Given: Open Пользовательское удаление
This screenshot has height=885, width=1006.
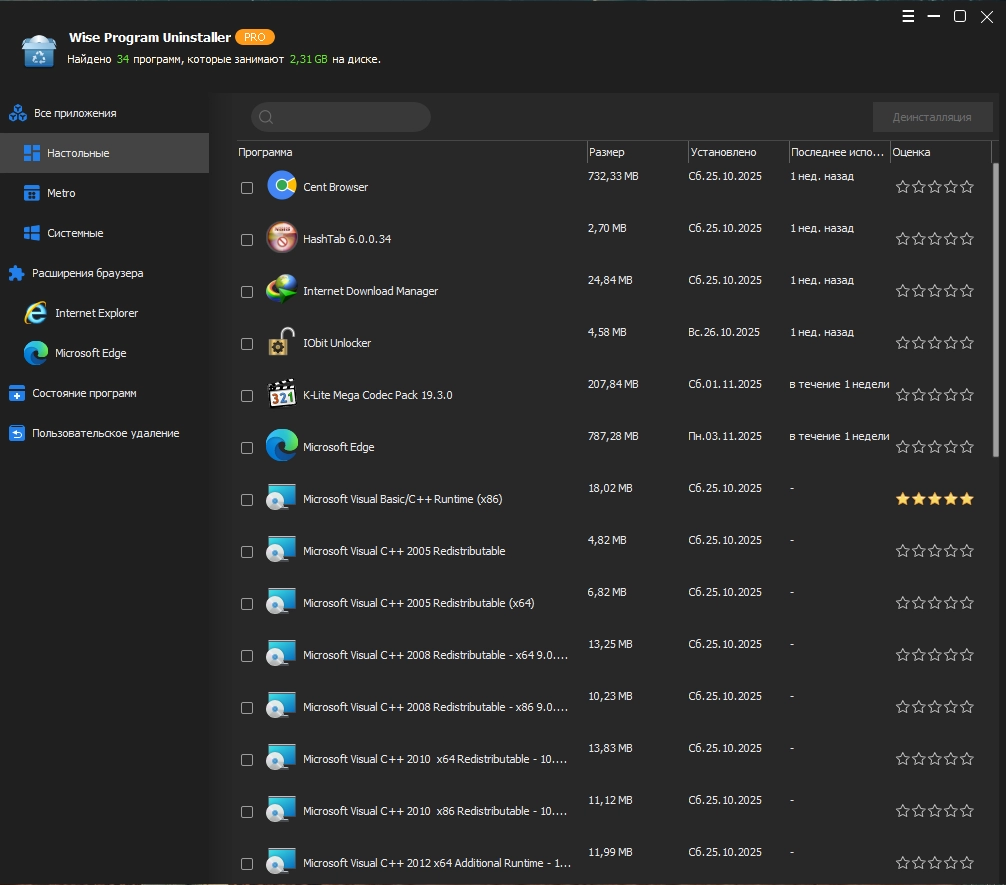Looking at the screenshot, I should 105,433.
